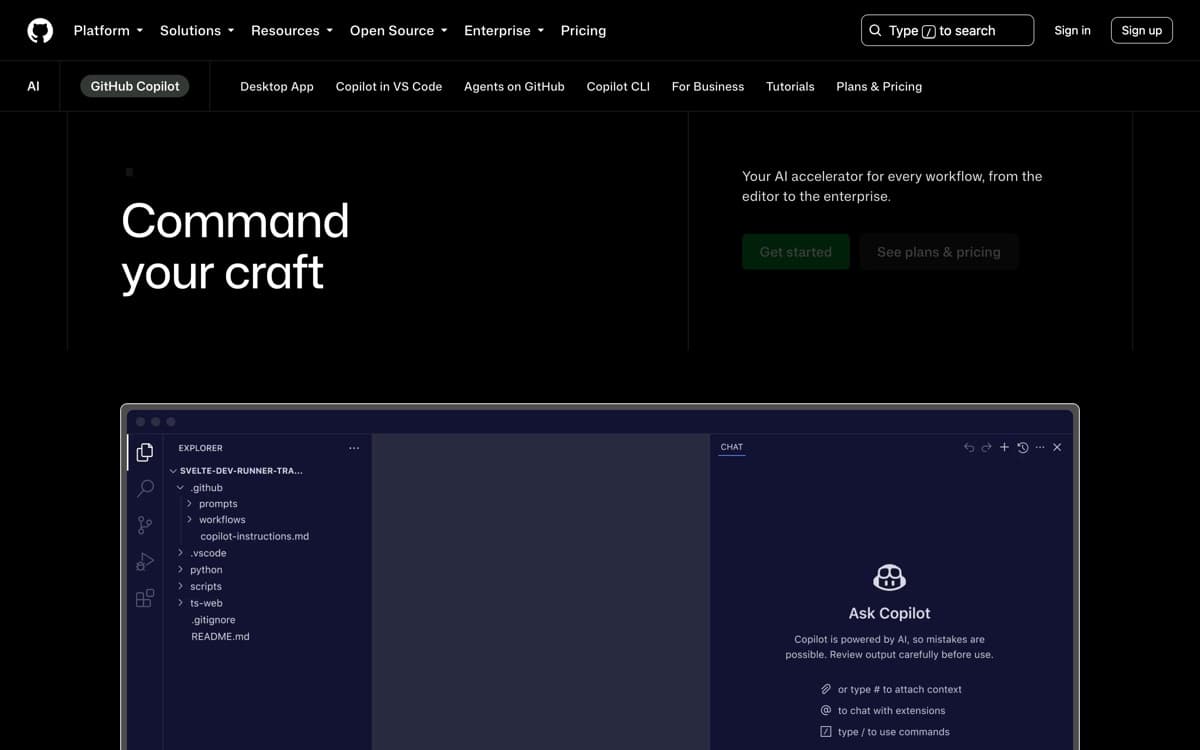The height and width of the screenshot is (750, 1200).
Task: Click the Sign up button
Action: tap(1141, 30)
